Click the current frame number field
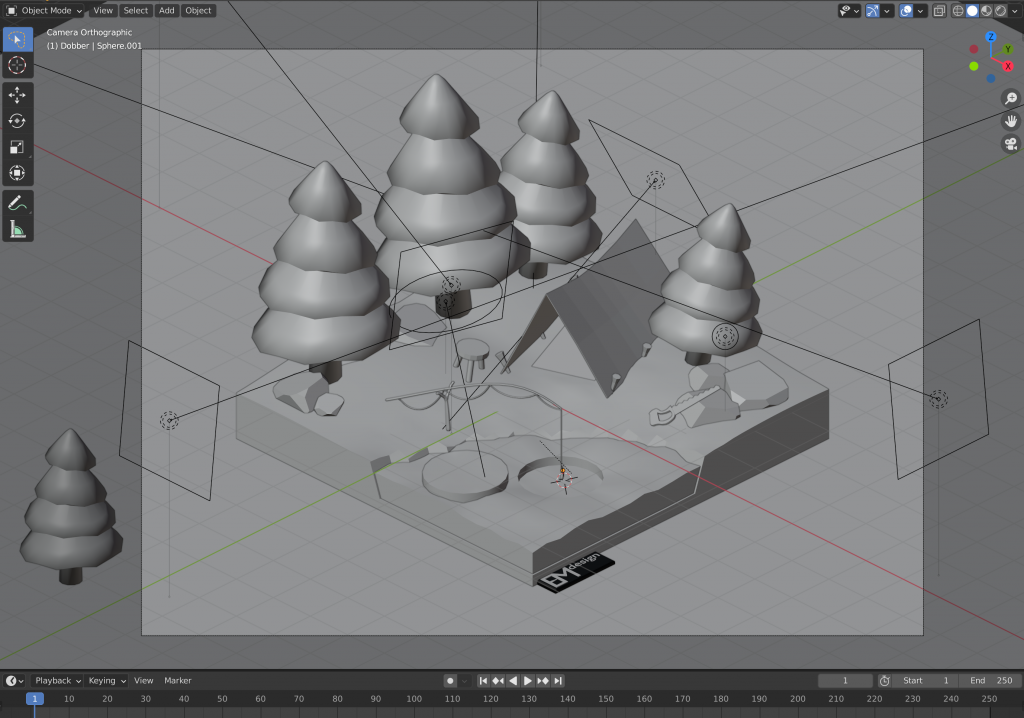1024x718 pixels. (845, 681)
